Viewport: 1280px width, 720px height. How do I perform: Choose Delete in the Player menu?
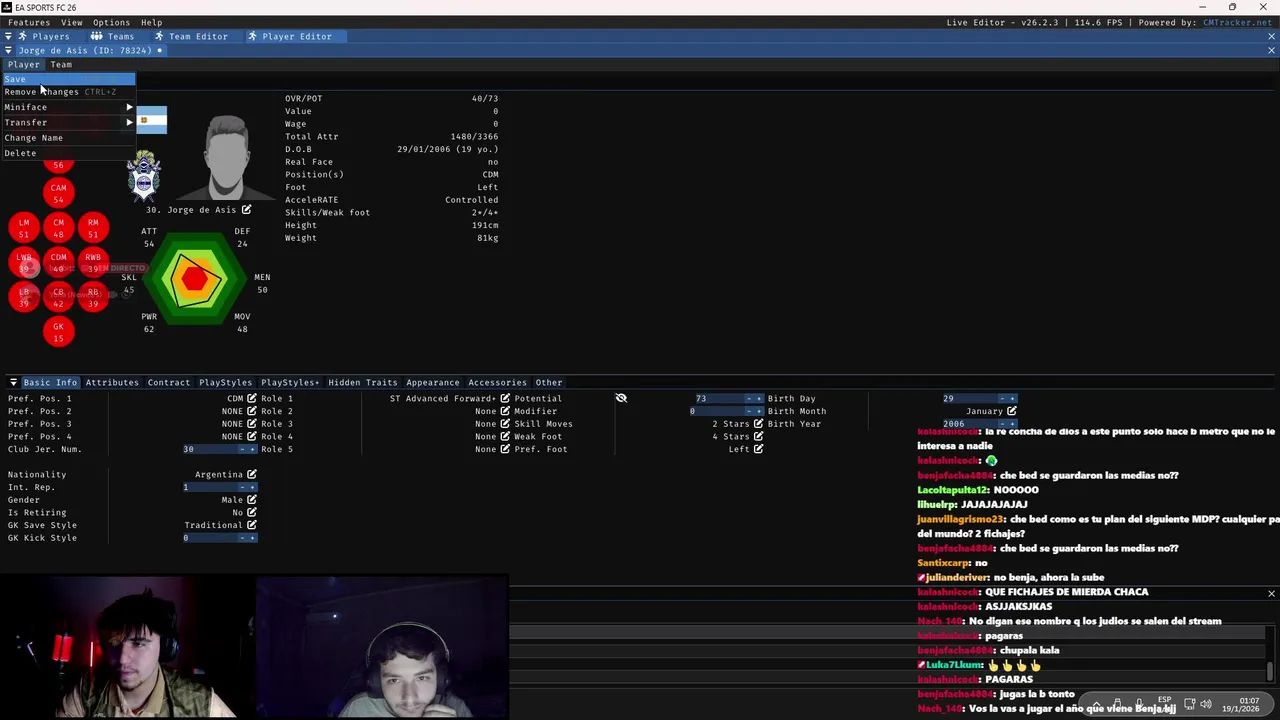pos(68,154)
